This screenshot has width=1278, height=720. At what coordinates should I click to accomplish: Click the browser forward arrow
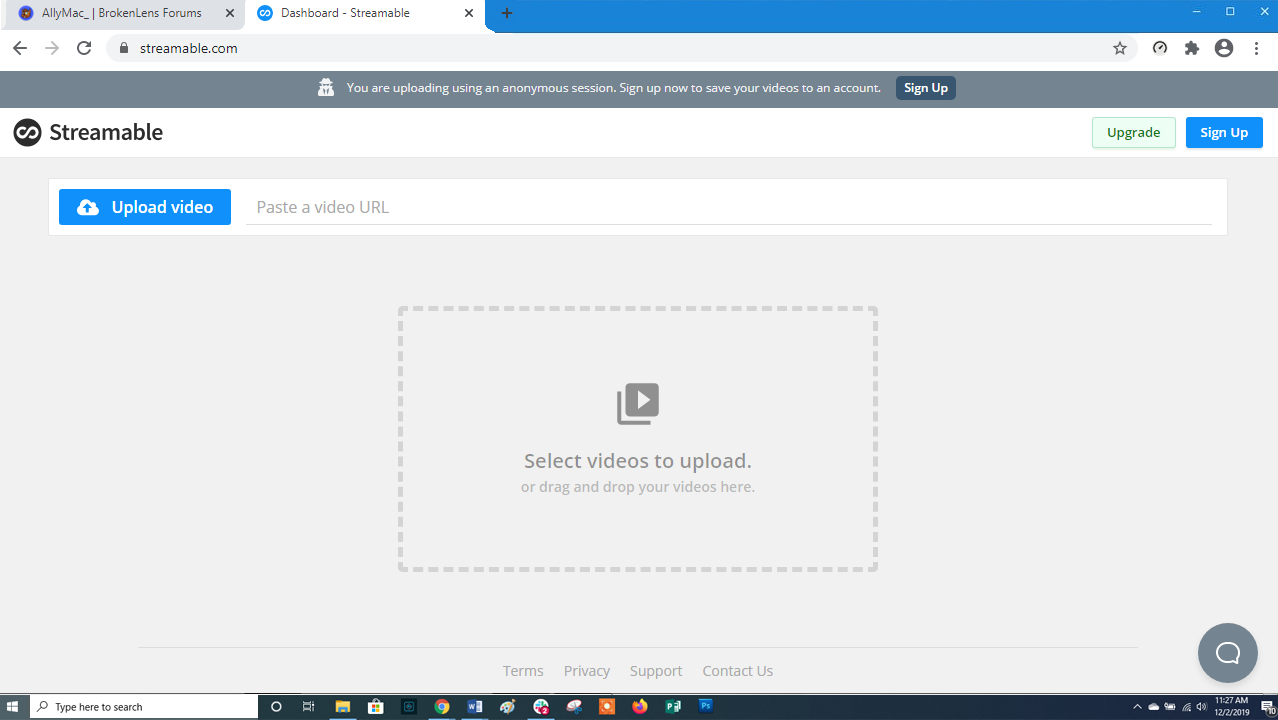click(x=52, y=48)
